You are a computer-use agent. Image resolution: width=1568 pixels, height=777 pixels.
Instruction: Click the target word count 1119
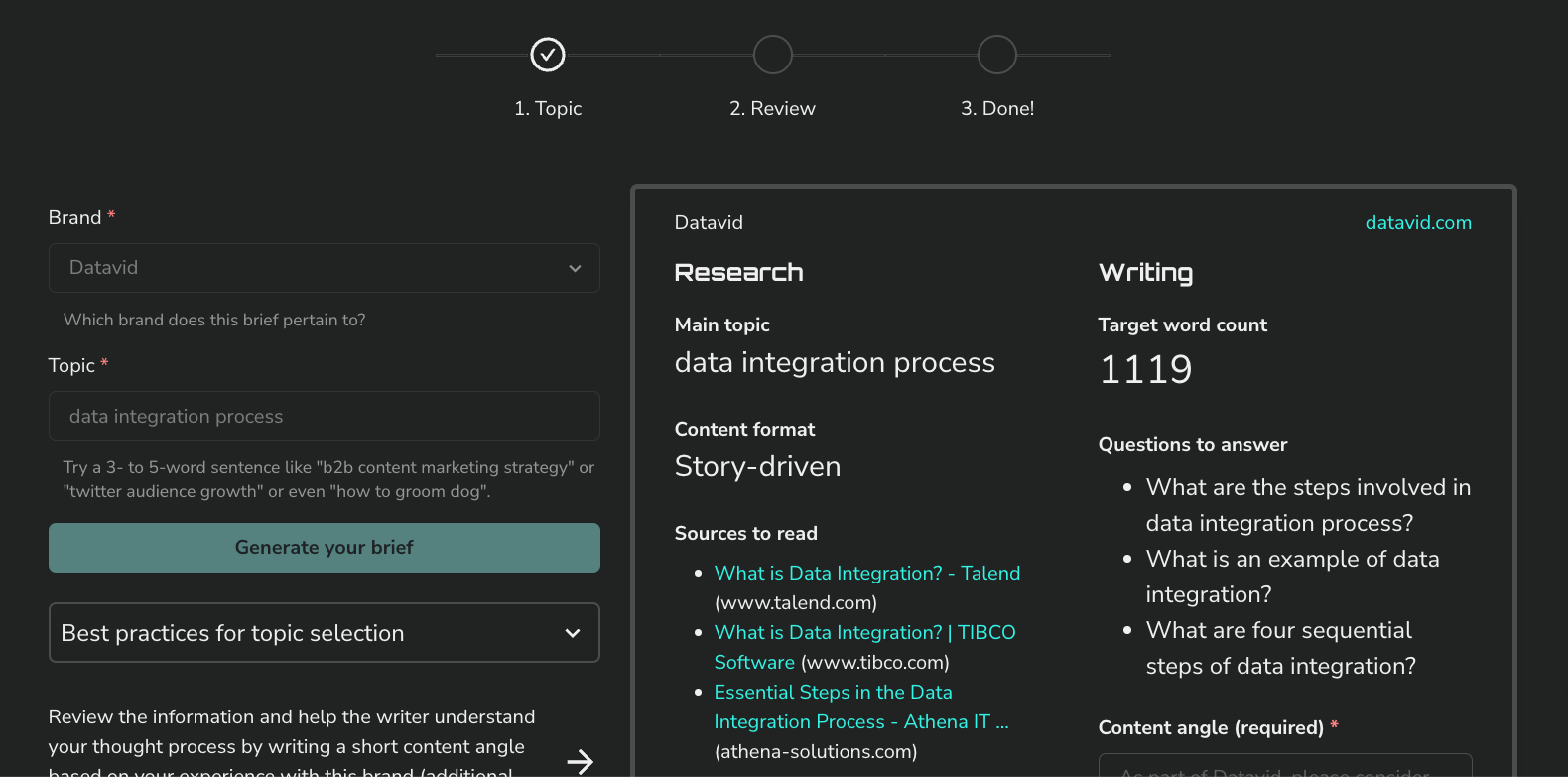(1145, 369)
